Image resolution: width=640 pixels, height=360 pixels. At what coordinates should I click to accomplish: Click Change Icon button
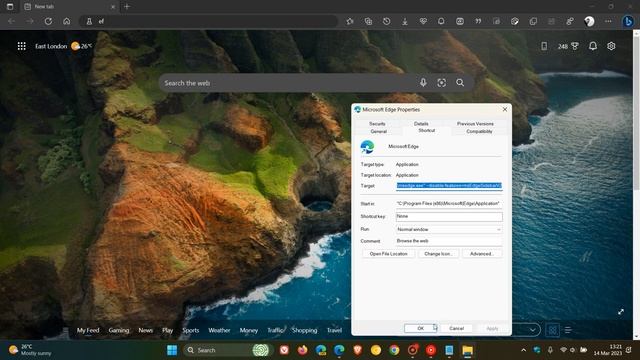(x=438, y=254)
